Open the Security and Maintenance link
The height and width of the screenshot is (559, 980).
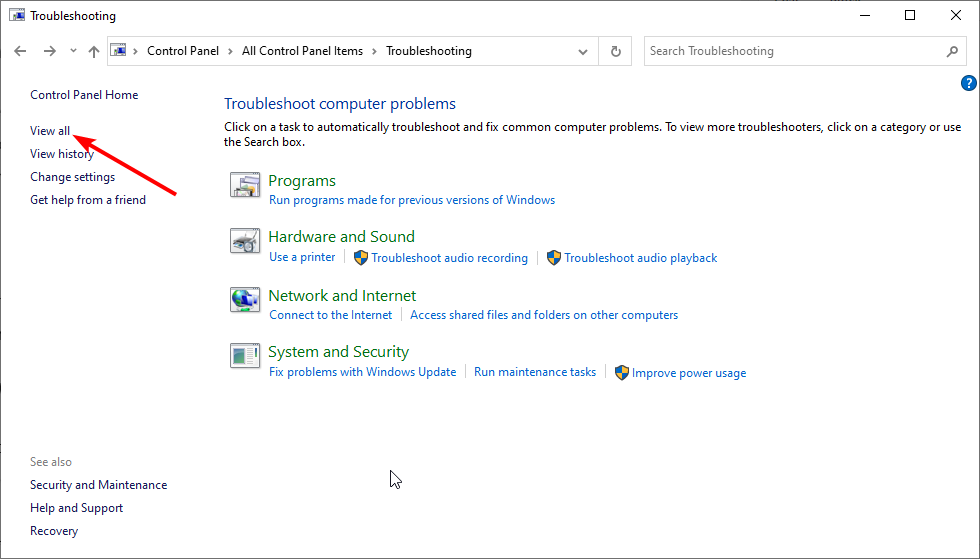point(98,485)
